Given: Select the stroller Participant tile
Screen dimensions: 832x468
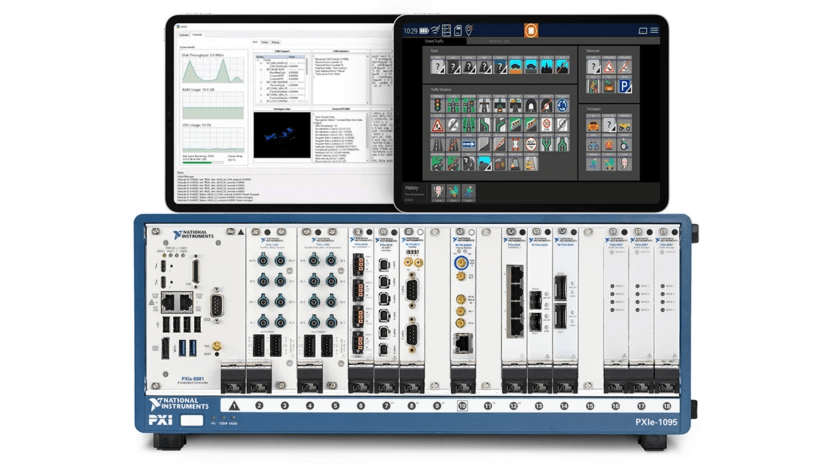Looking at the screenshot, I should [x=609, y=164].
